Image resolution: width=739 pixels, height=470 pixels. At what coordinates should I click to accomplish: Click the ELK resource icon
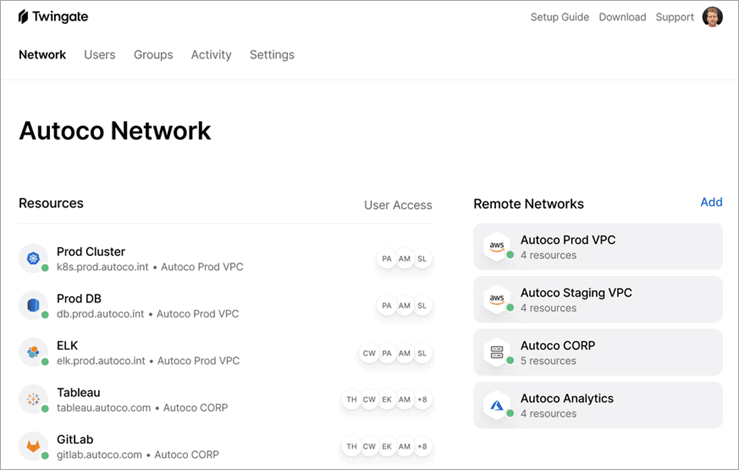(x=33, y=353)
